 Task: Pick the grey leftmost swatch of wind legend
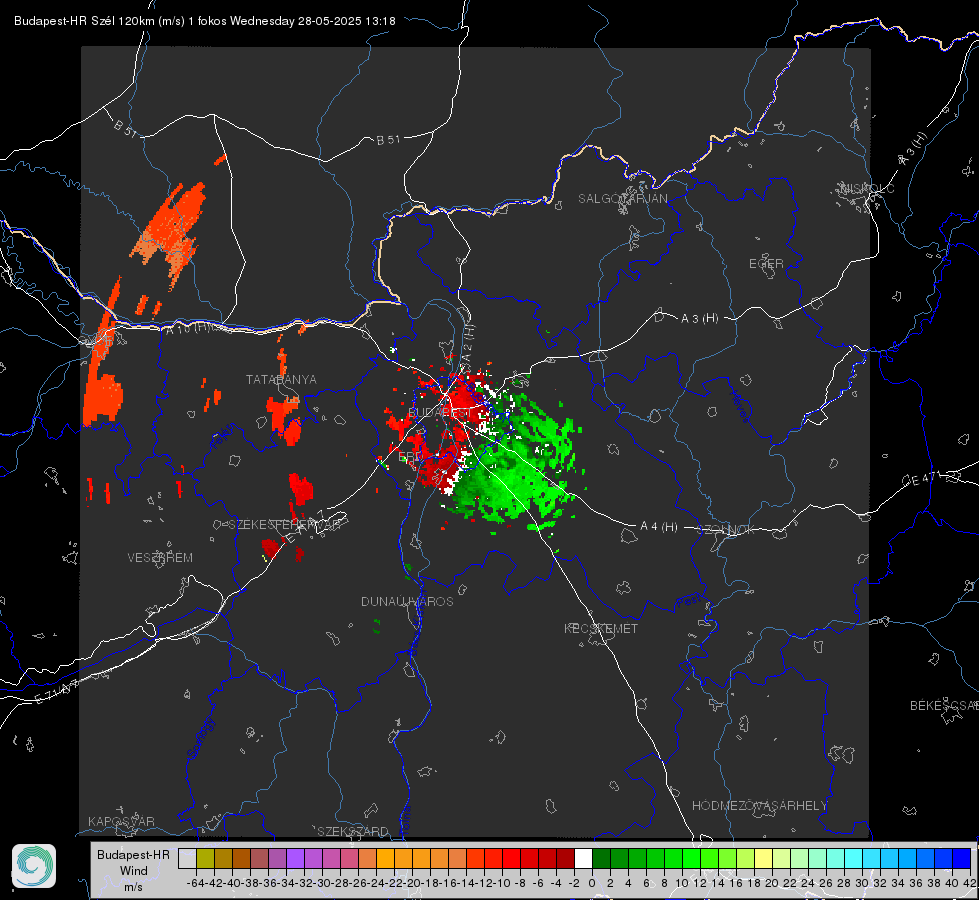[x=187, y=859]
